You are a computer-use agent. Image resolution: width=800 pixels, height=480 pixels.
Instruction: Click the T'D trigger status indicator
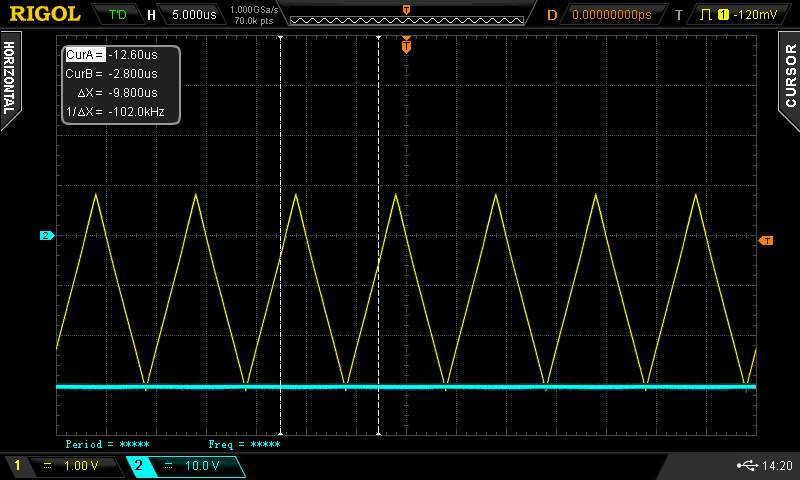pos(118,15)
